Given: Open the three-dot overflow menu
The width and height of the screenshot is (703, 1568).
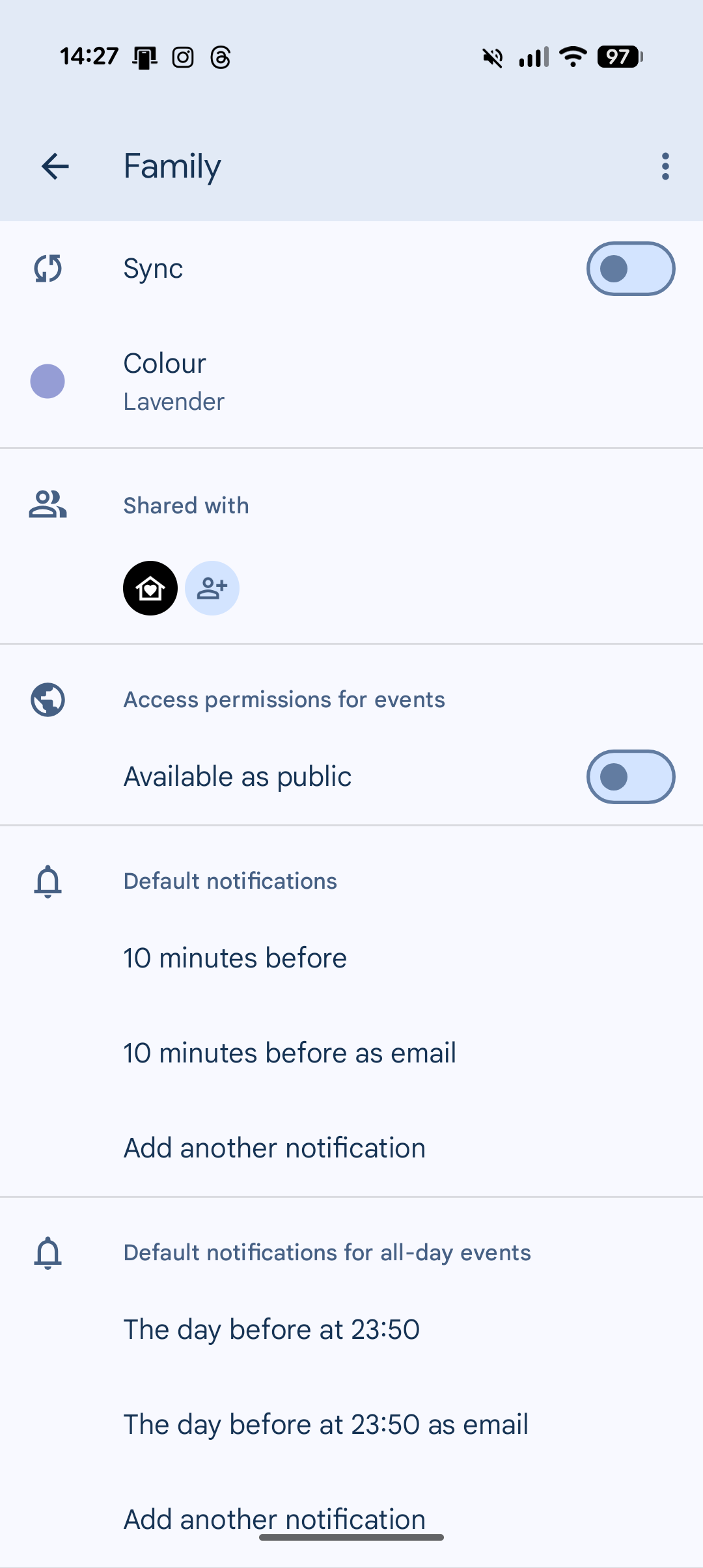Looking at the screenshot, I should (665, 167).
